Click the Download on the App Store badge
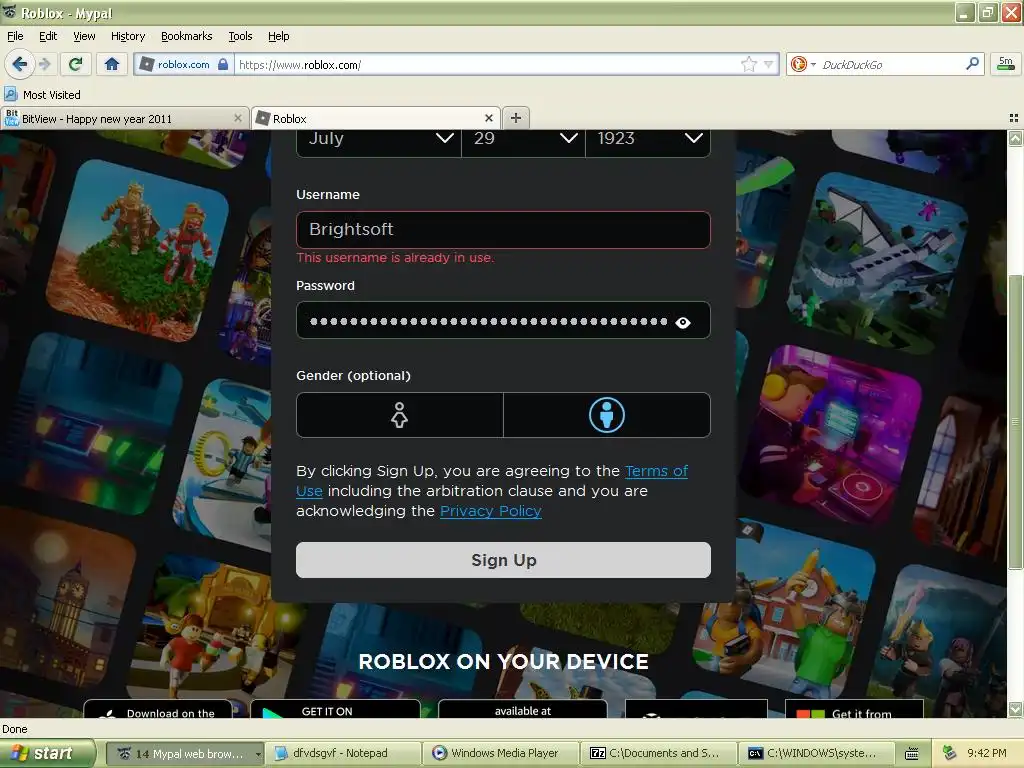This screenshot has height=768, width=1024. [158, 709]
